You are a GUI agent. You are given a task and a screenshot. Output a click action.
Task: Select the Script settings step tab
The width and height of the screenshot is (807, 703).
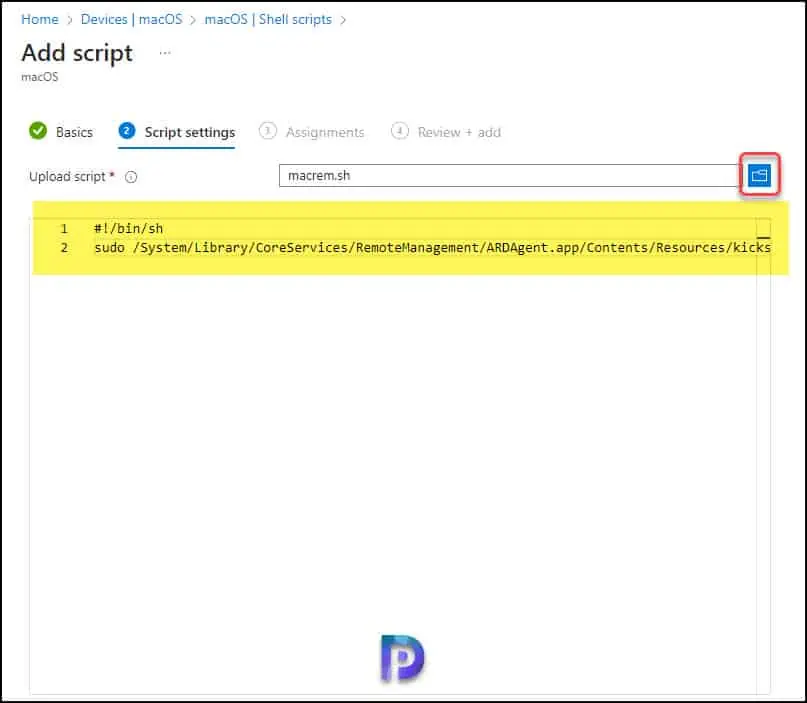[x=177, y=133]
